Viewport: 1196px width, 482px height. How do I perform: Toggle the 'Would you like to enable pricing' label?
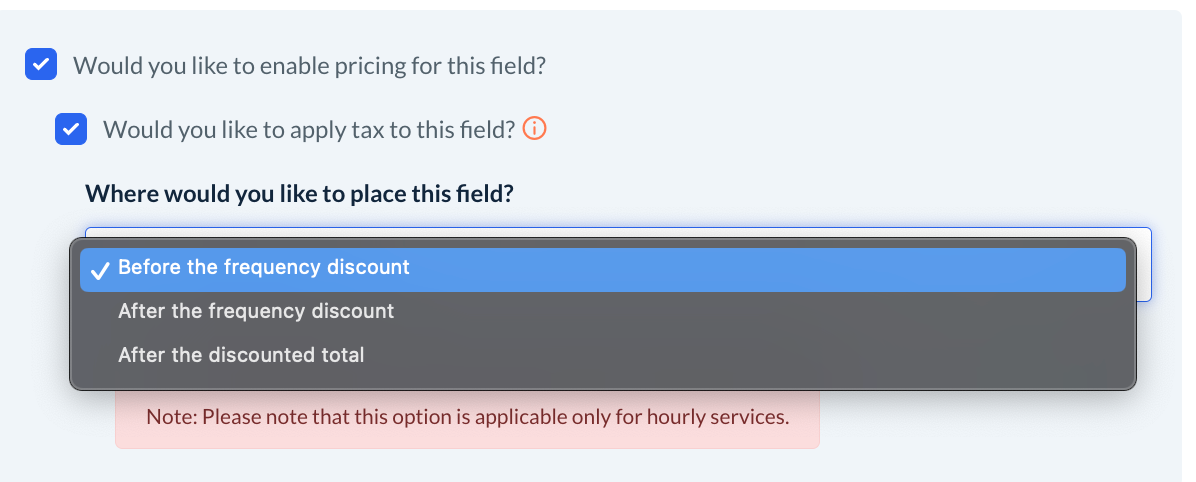309,67
